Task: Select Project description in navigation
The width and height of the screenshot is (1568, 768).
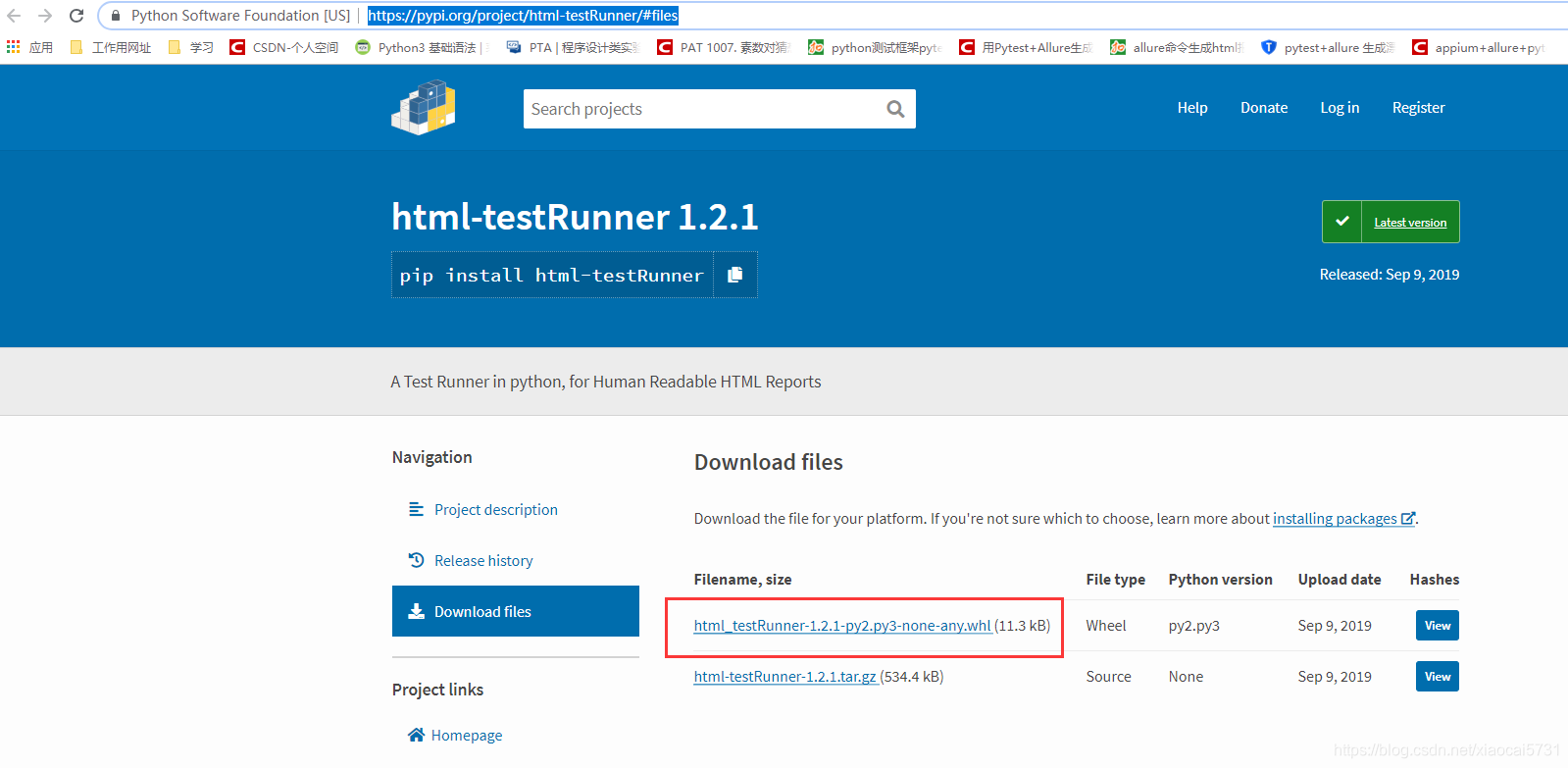Action: [495, 509]
